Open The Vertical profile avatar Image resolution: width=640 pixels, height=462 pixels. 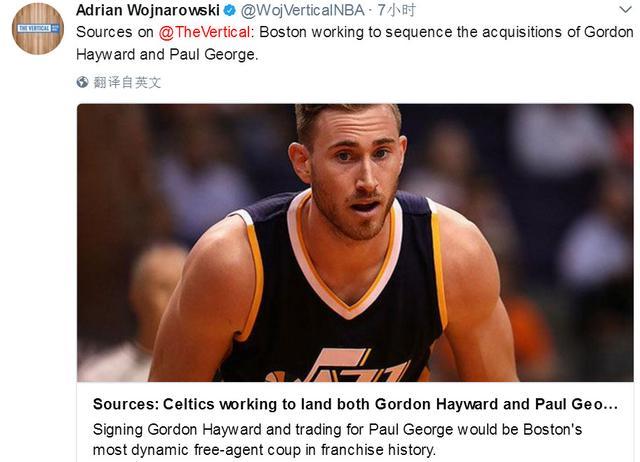pos(38,29)
